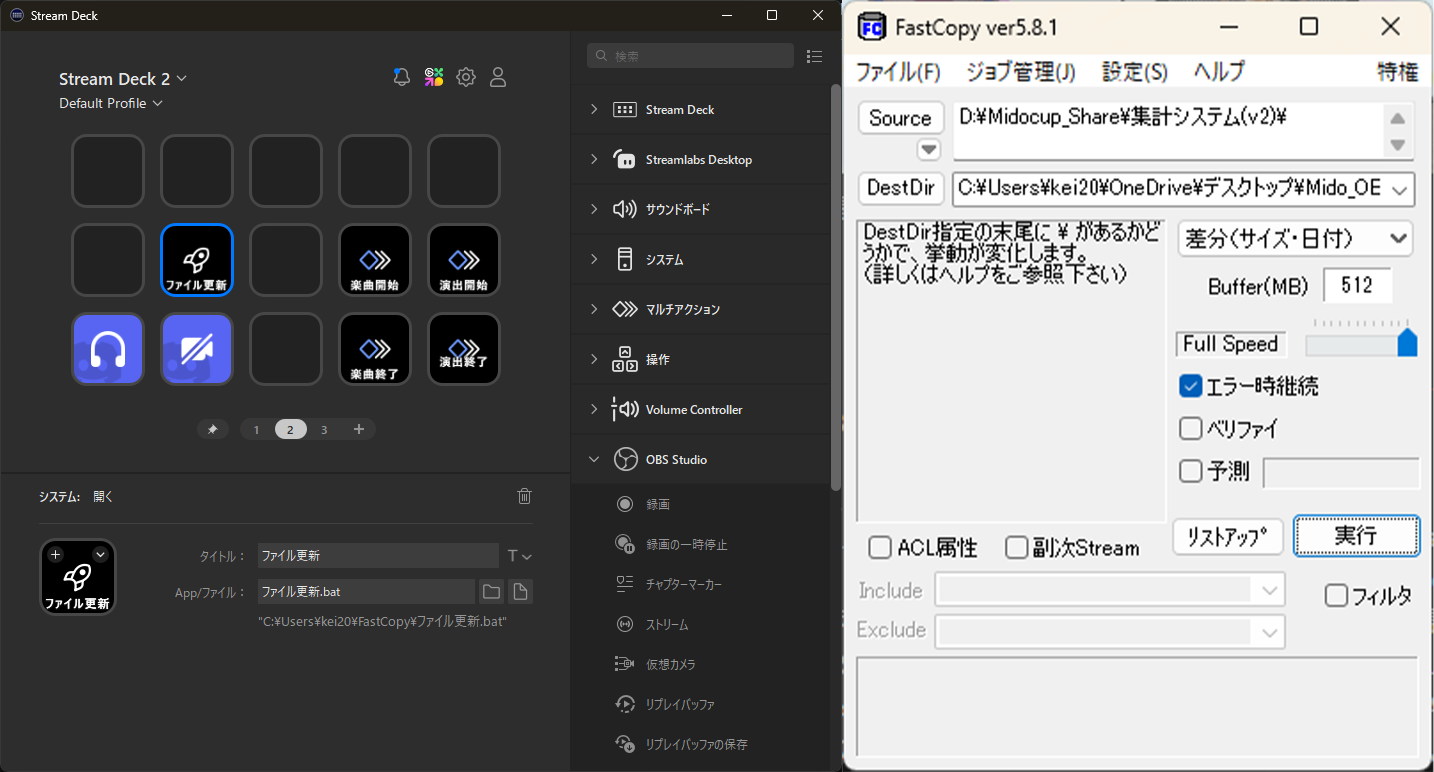This screenshot has width=1434, height=772.
Task: Click the 実行 button in FastCopy
Action: tap(1356, 535)
